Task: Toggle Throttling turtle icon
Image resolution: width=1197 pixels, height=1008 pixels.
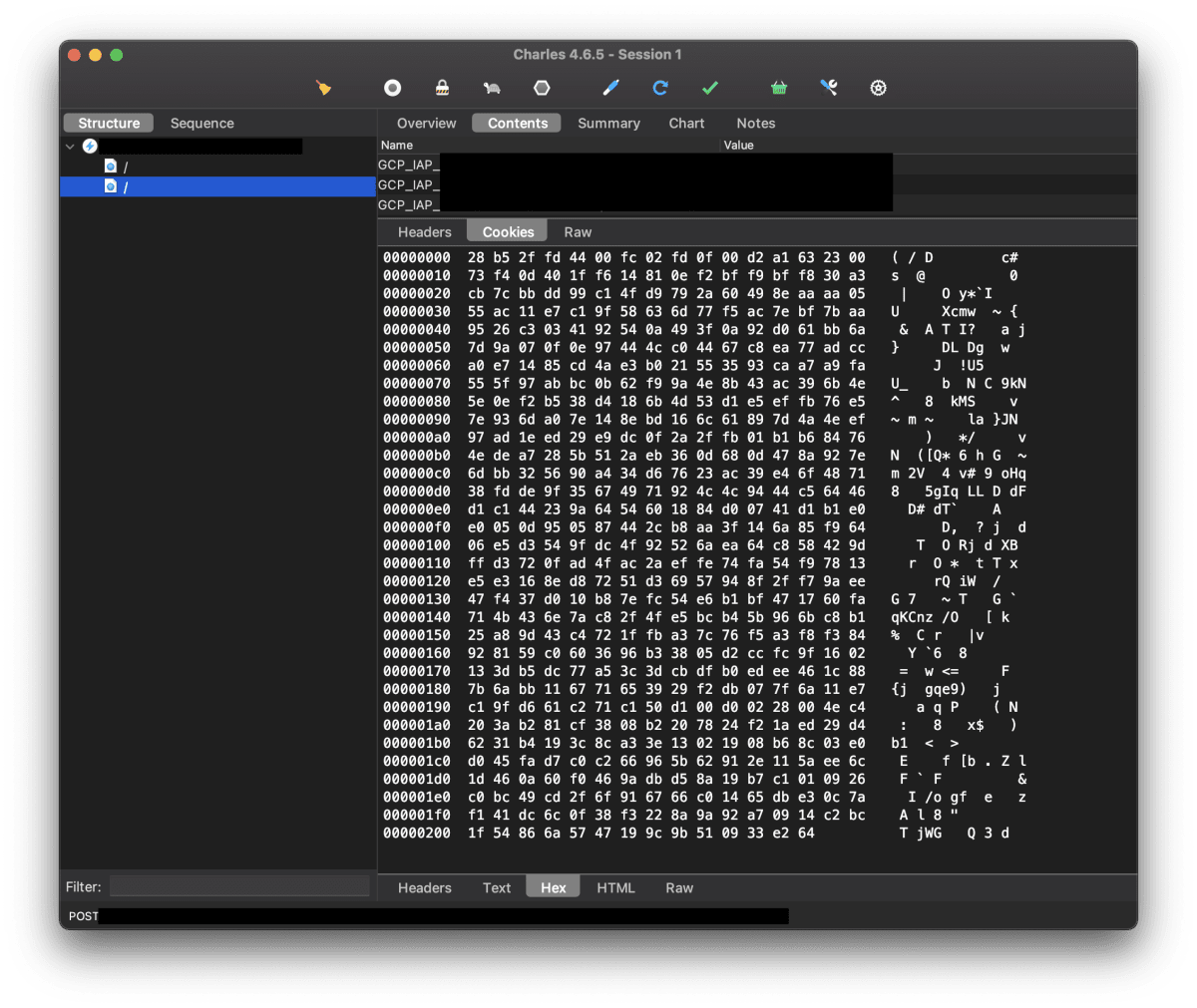Action: point(492,88)
